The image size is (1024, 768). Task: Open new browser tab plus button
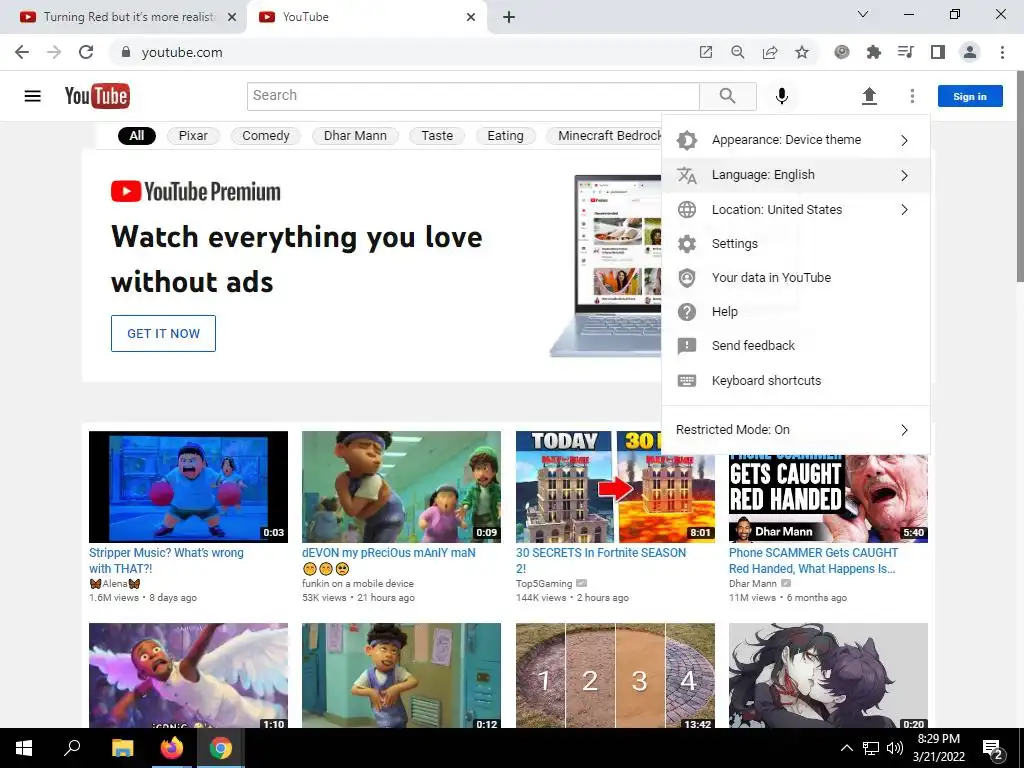(x=509, y=17)
